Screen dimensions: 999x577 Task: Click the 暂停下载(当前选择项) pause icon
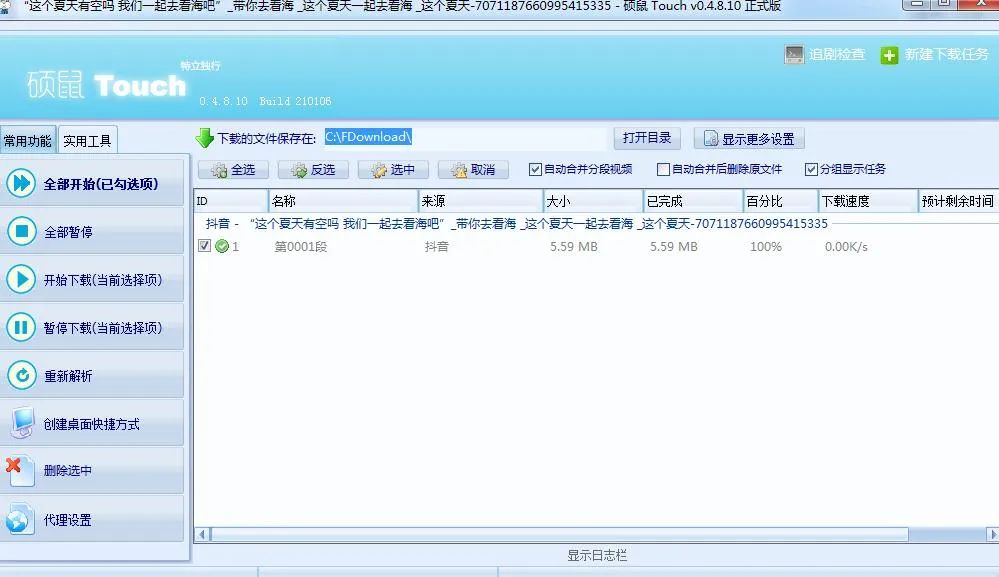22,327
